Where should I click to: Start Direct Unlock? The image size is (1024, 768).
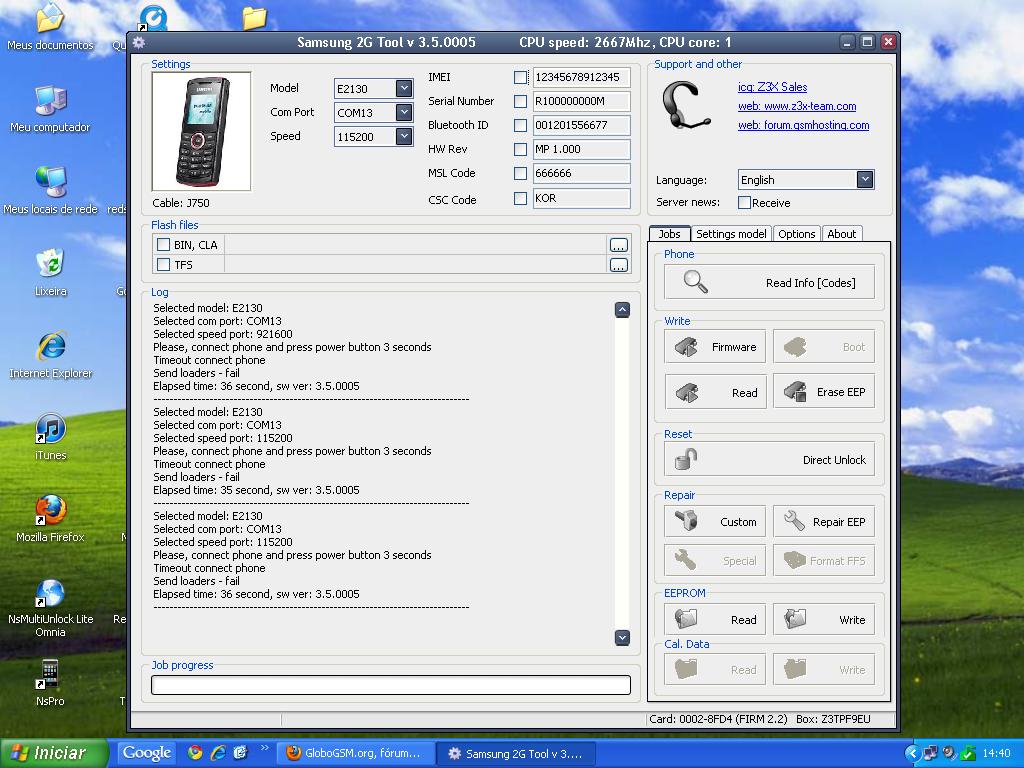click(x=769, y=459)
